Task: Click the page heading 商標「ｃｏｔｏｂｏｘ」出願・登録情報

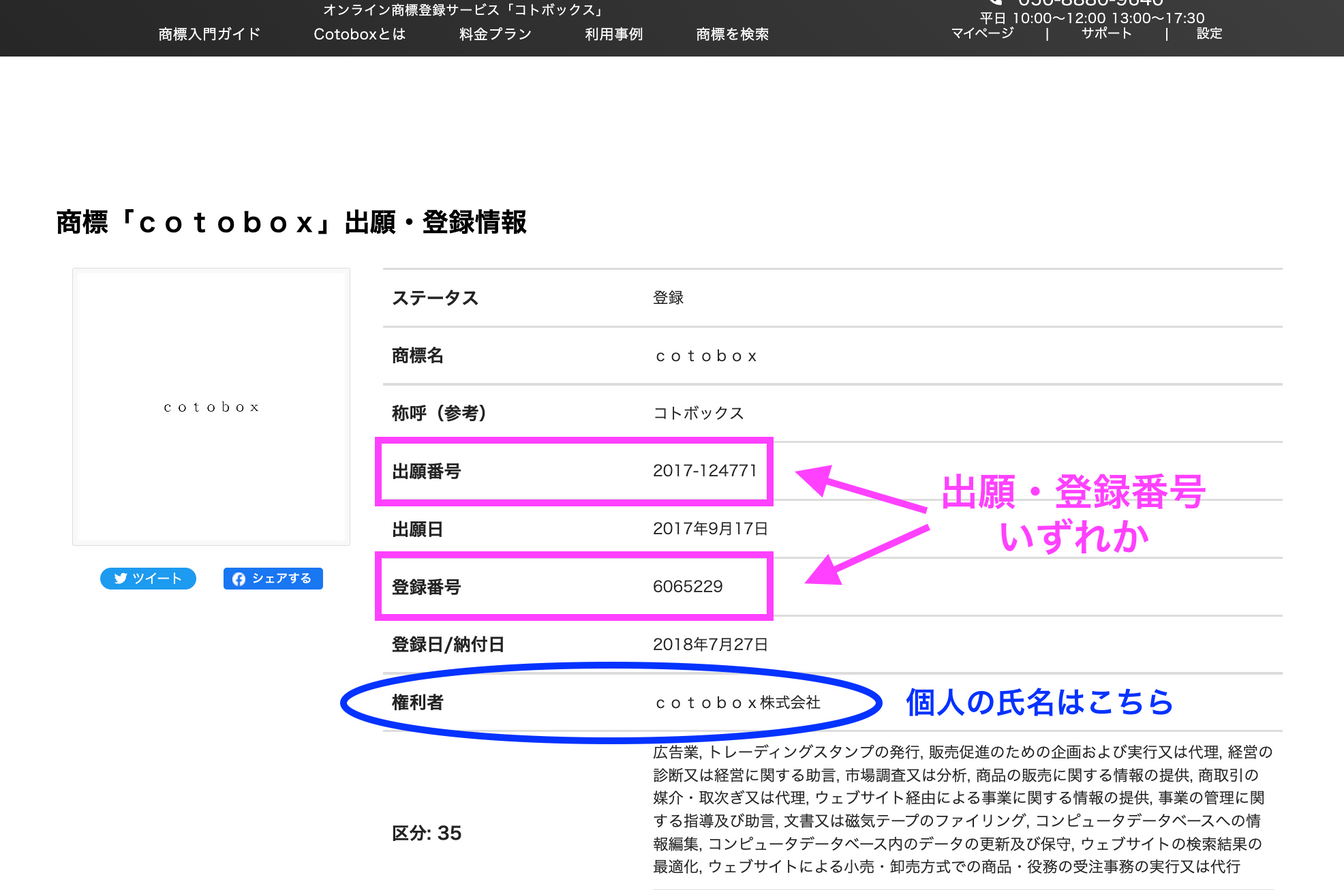Action: [x=292, y=222]
